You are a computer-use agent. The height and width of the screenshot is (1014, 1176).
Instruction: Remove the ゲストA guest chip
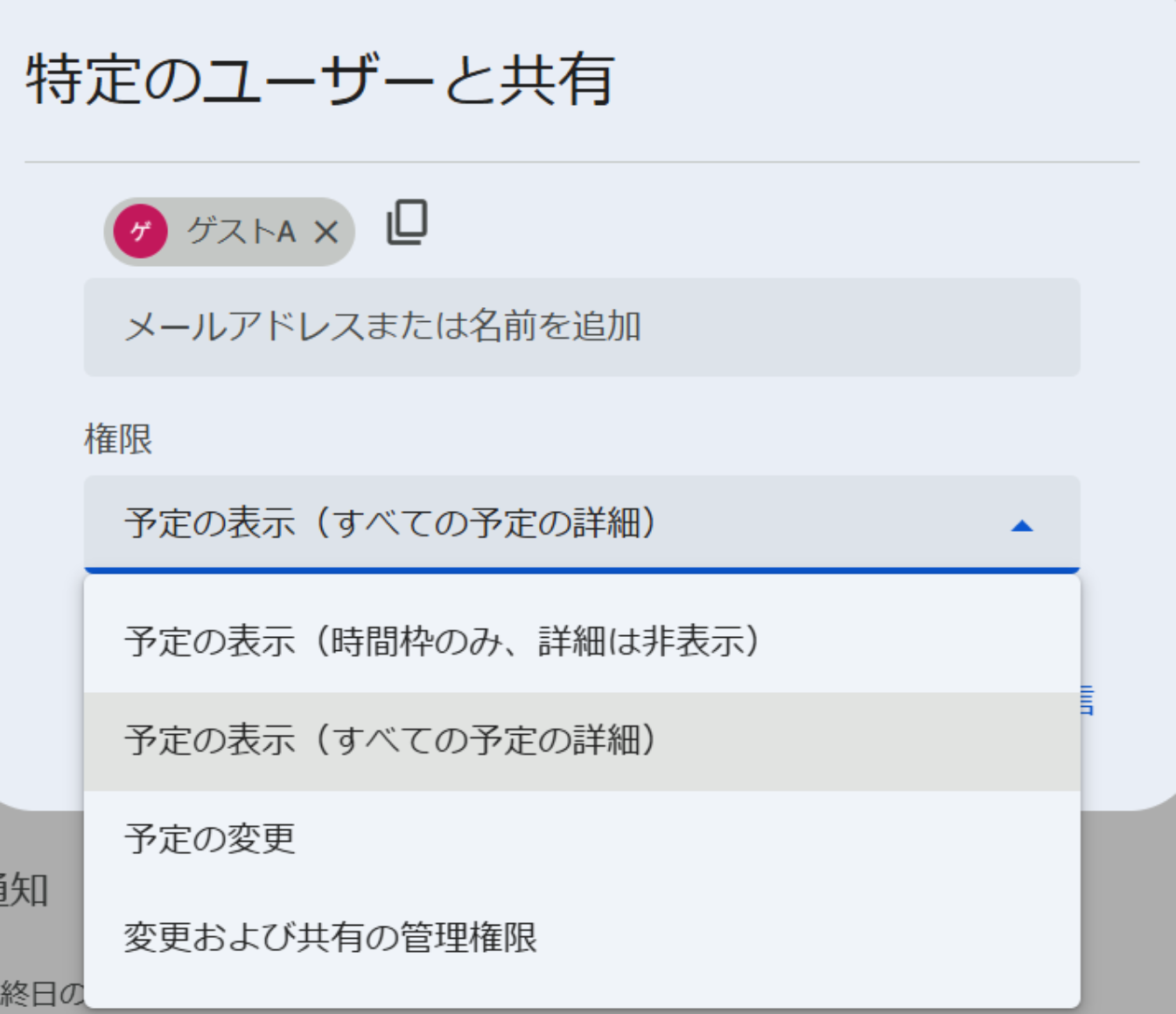click(326, 232)
